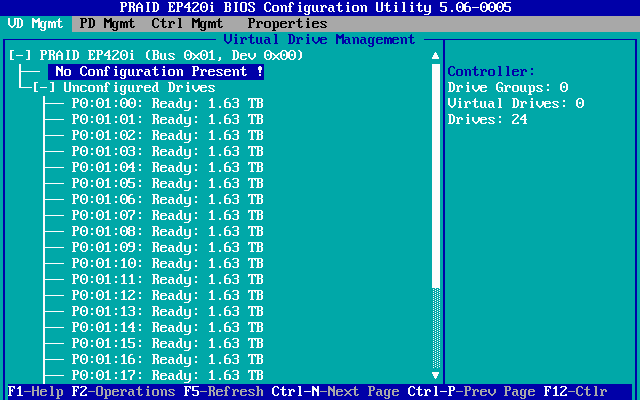Select drive P0:01:12
Screen dimensions: 640x400
pos(167,296)
